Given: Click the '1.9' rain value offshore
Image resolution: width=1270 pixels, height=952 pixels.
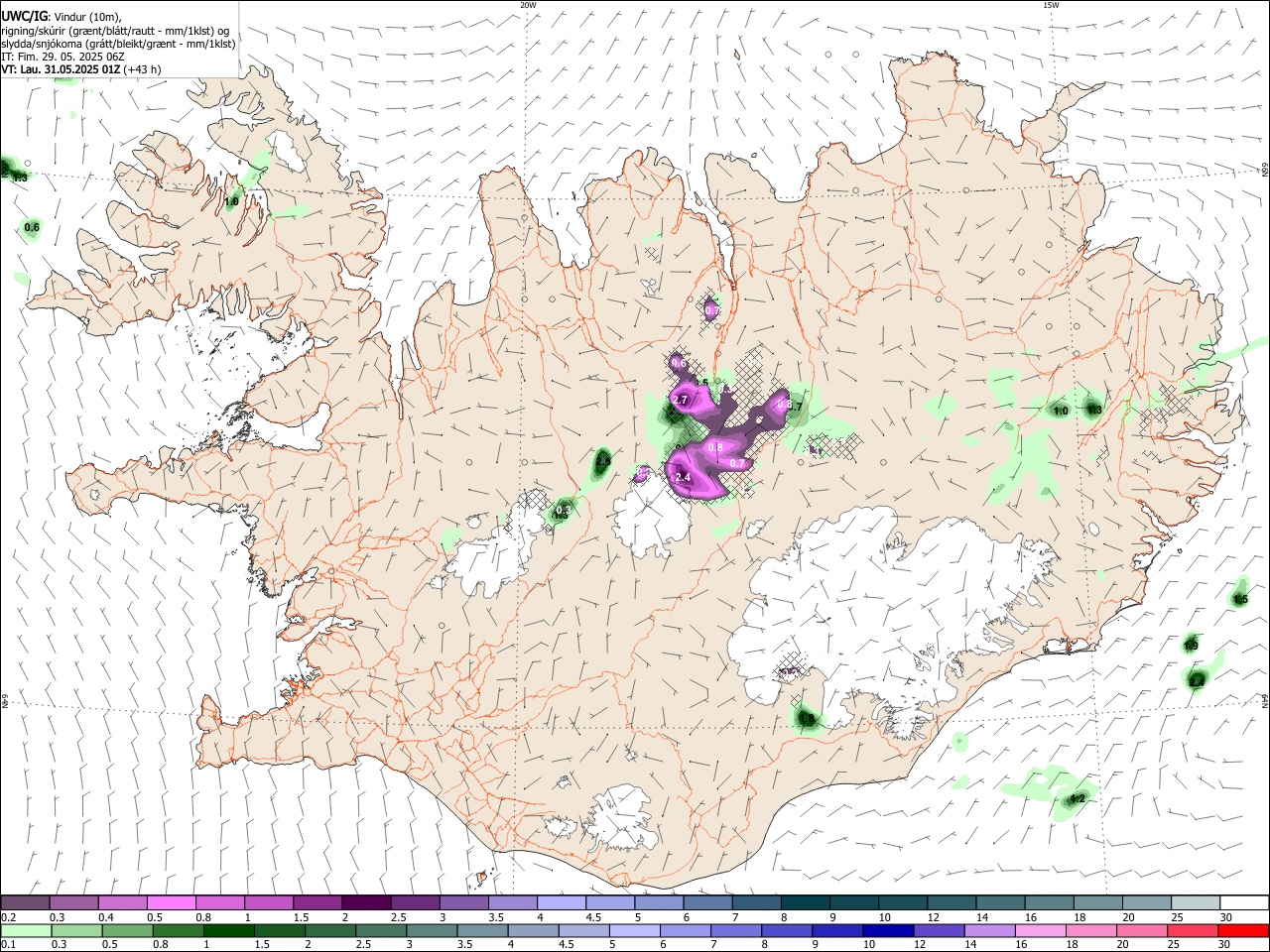Looking at the screenshot, I should click(x=1192, y=646).
